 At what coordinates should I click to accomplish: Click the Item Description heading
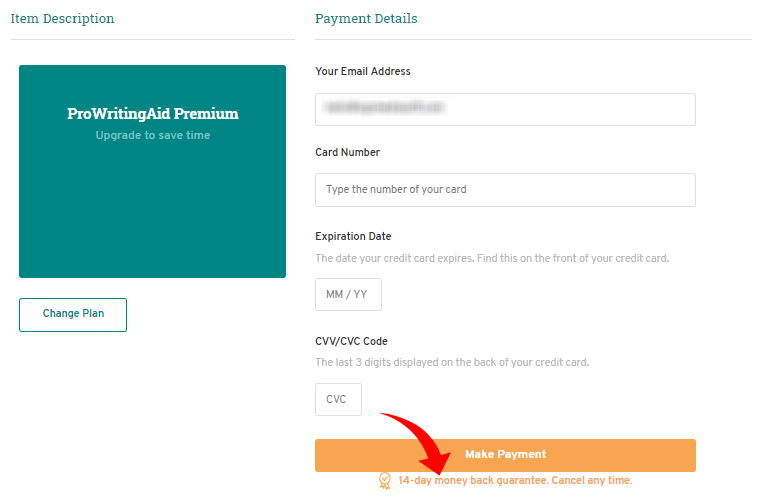[62, 19]
